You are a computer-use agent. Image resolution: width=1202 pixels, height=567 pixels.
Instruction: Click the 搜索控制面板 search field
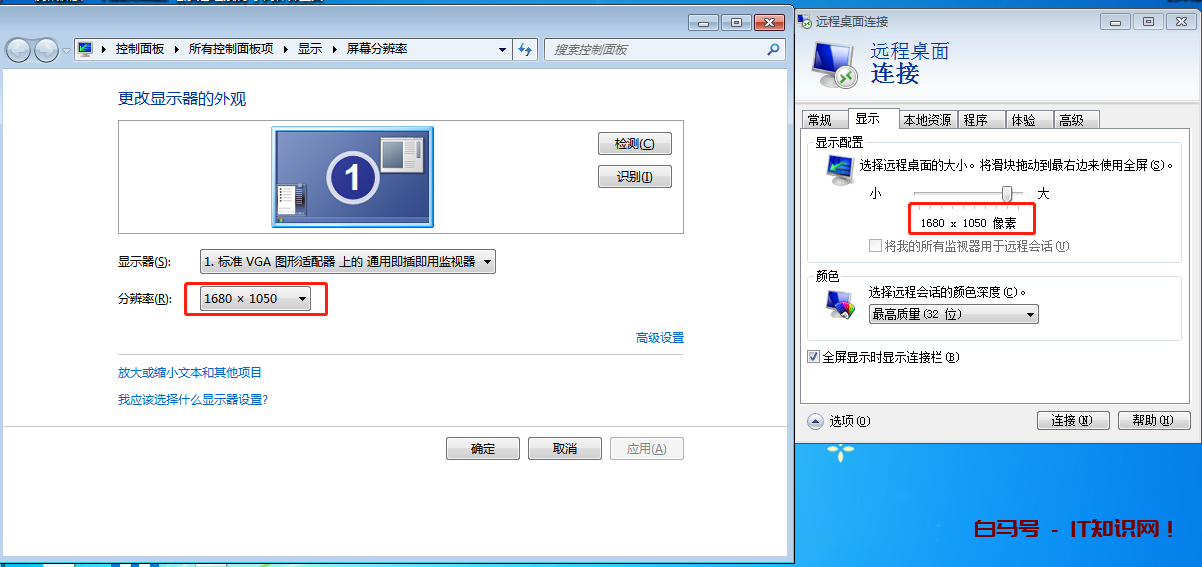[x=655, y=49]
